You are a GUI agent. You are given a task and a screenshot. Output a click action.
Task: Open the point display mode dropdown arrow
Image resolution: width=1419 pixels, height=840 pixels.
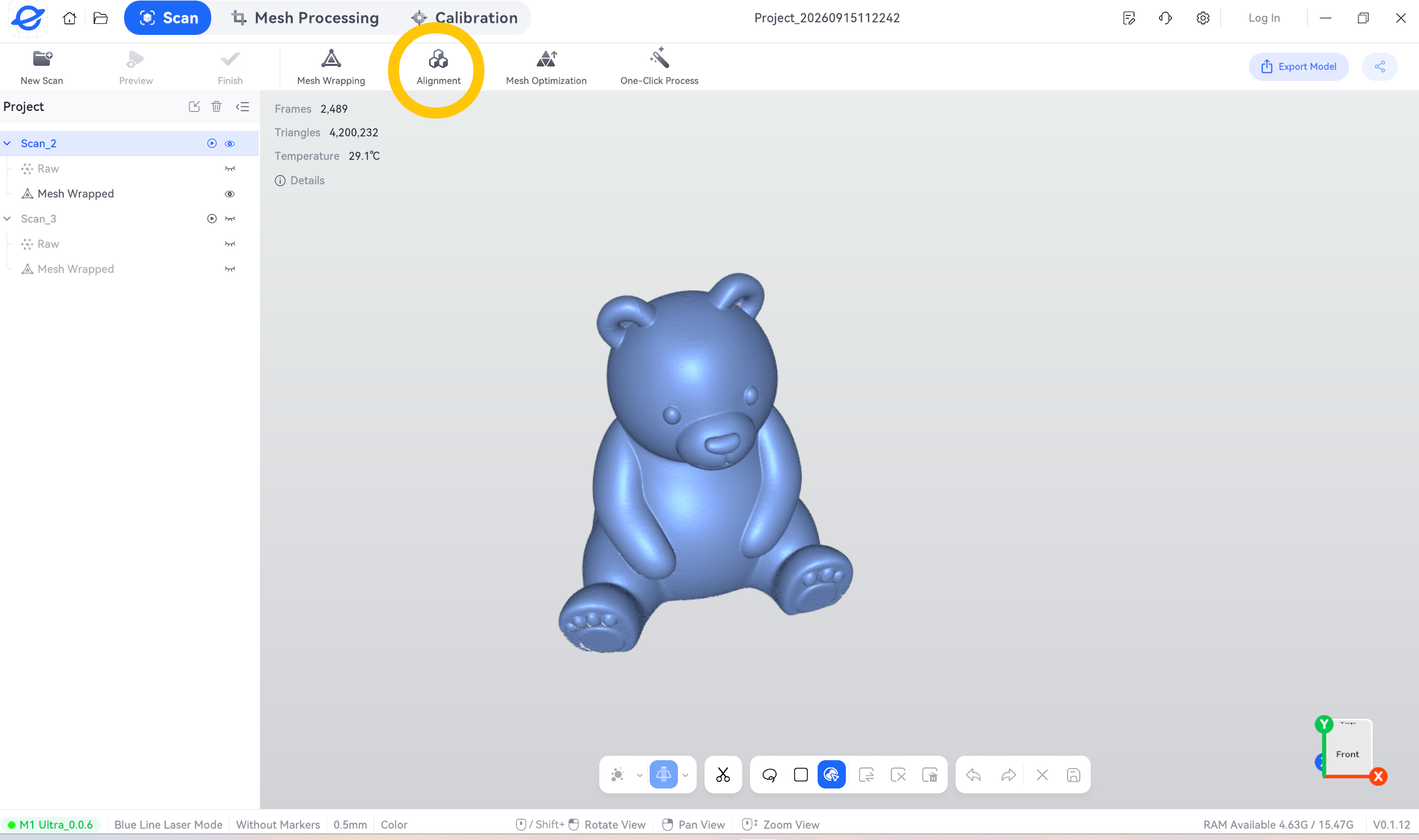(640, 775)
